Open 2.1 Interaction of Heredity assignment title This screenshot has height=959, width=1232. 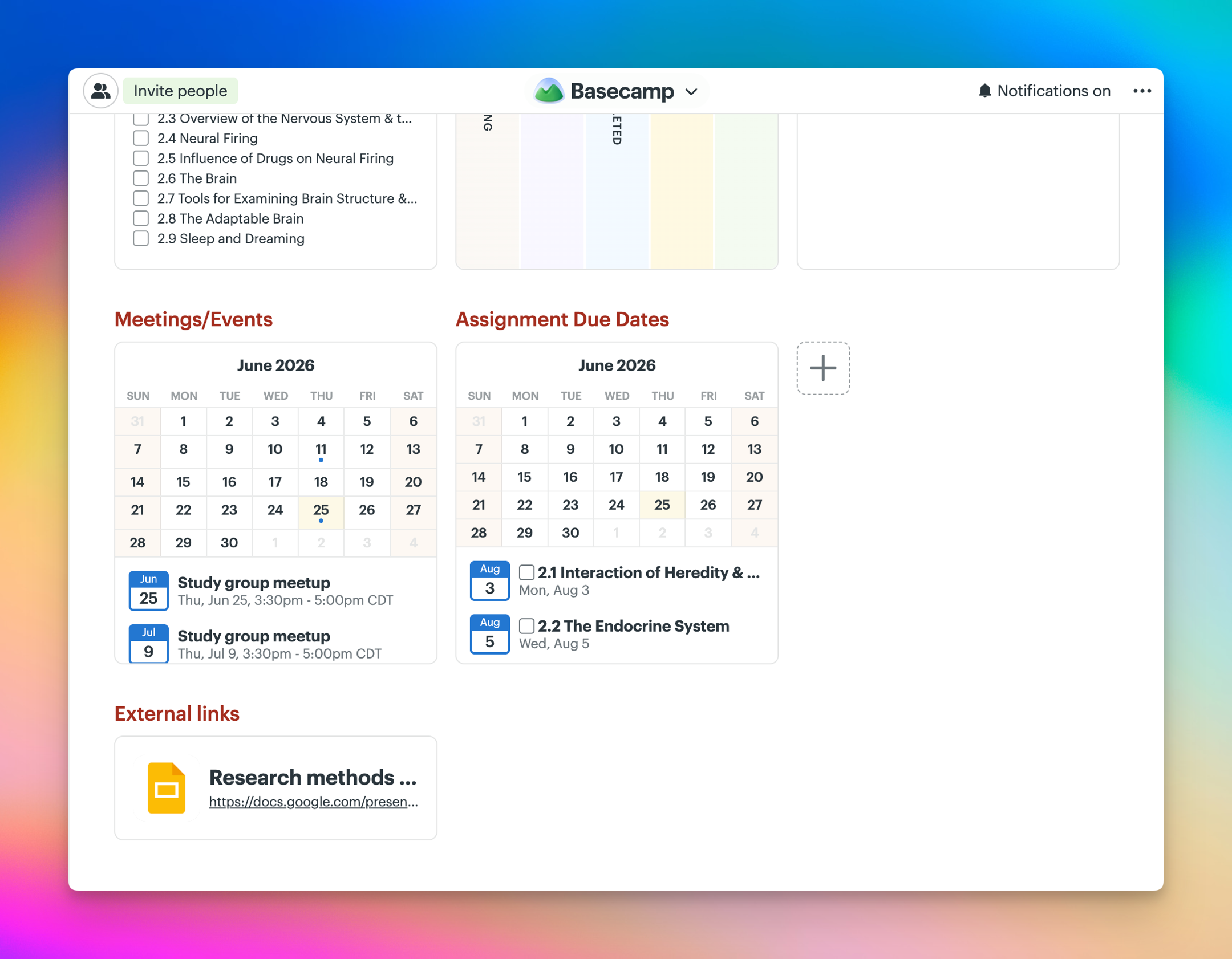coord(649,572)
